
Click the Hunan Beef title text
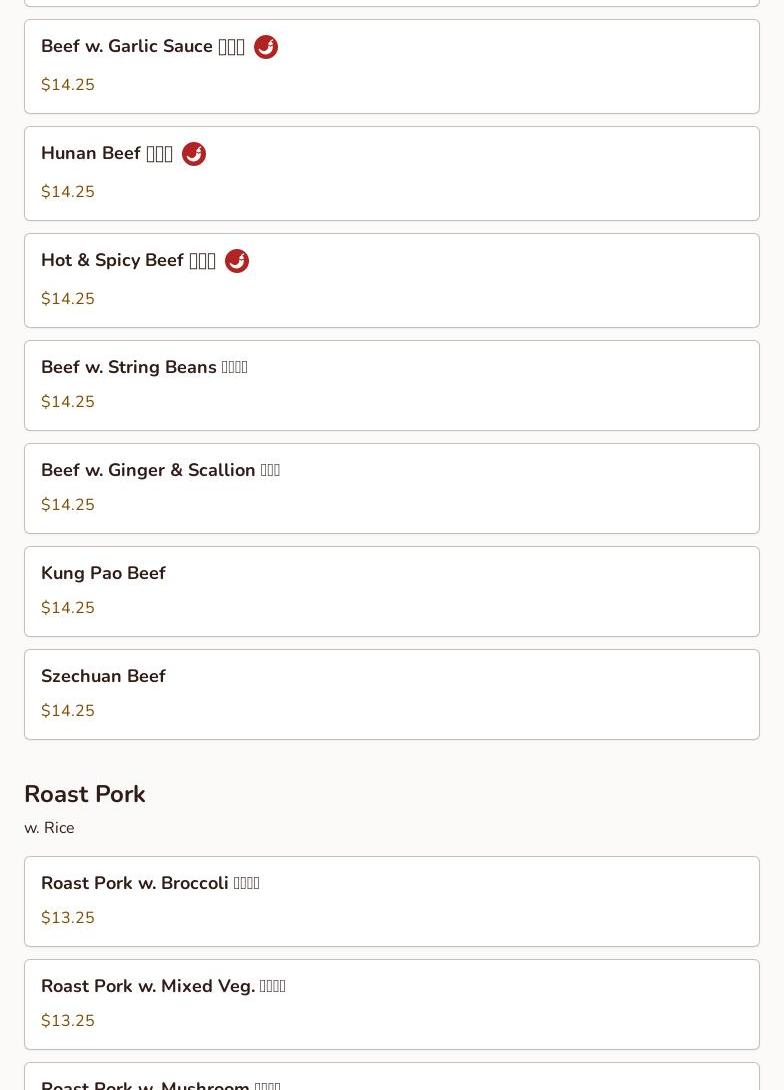(x=91, y=153)
